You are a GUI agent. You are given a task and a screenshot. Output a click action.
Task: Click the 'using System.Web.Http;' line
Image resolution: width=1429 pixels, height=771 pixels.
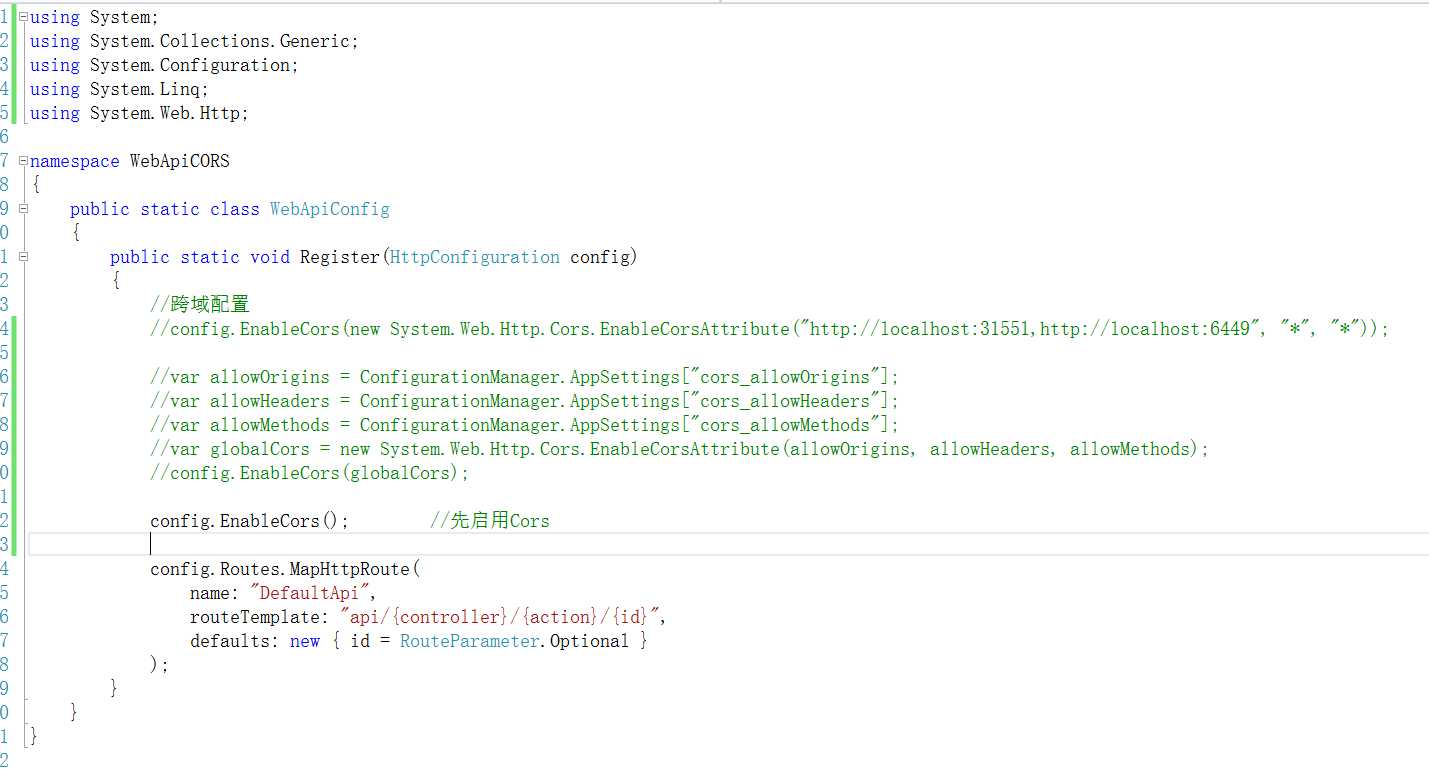pos(139,113)
